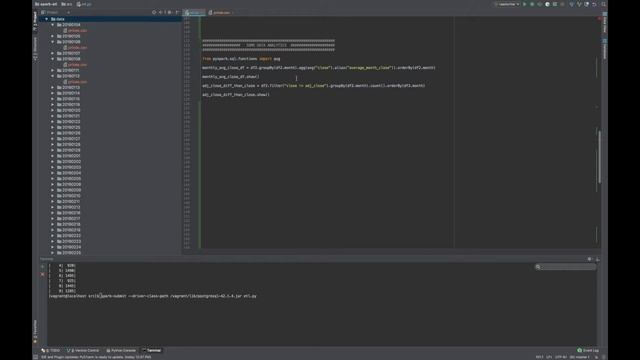Viewport: 640px width, 360px height.
Task: Click the VCS Update Project icon
Action: pos(571,4)
